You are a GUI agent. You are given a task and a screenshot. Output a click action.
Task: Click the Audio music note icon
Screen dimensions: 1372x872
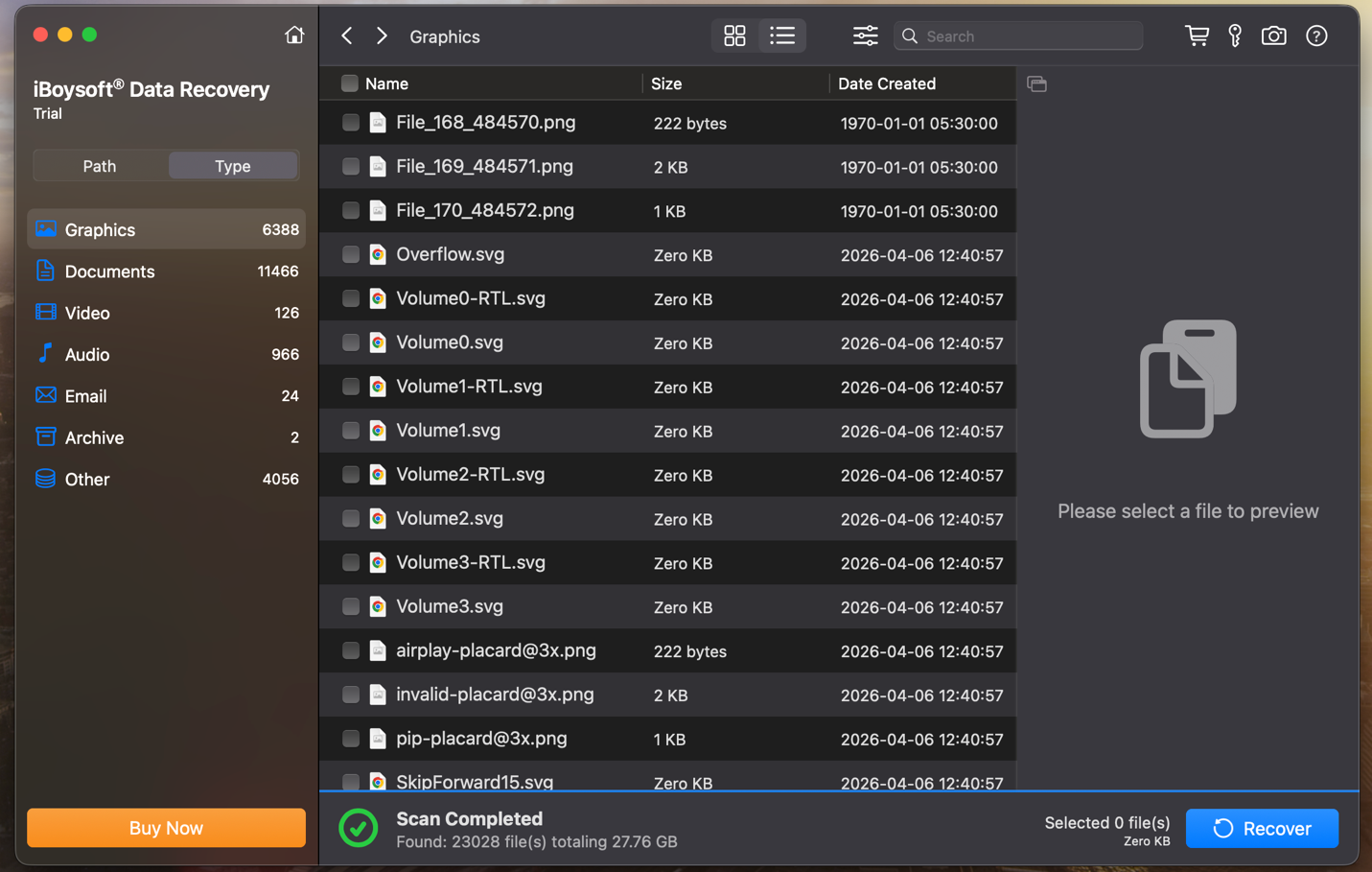point(45,353)
